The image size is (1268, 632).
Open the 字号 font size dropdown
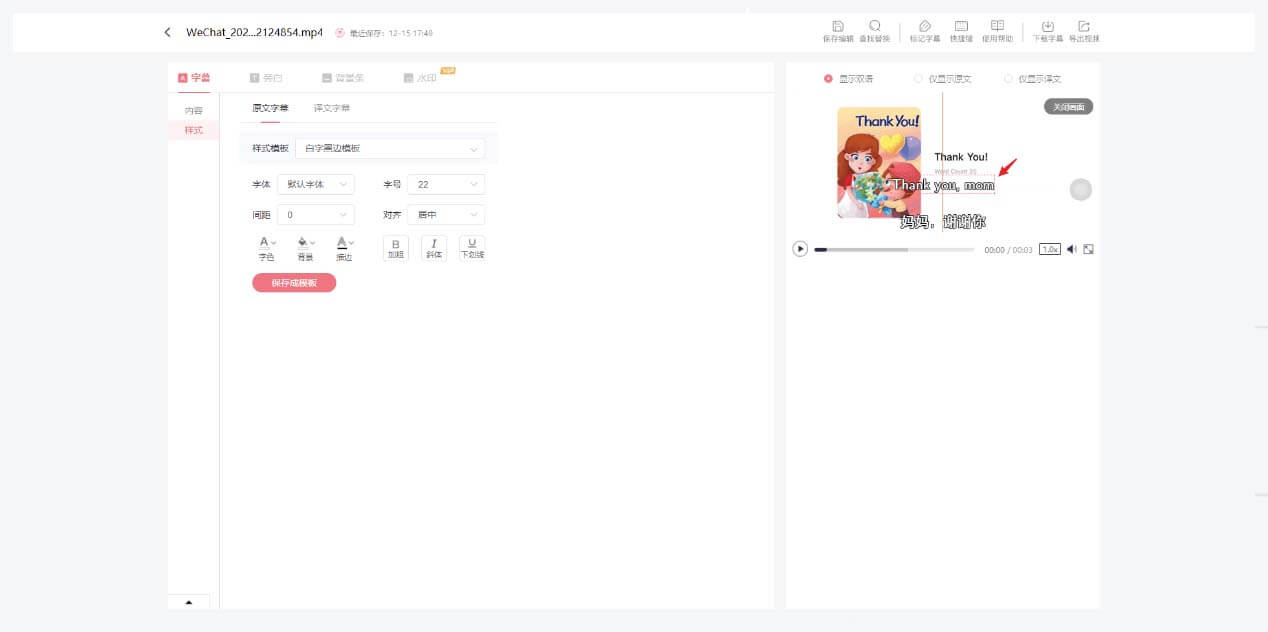(445, 185)
